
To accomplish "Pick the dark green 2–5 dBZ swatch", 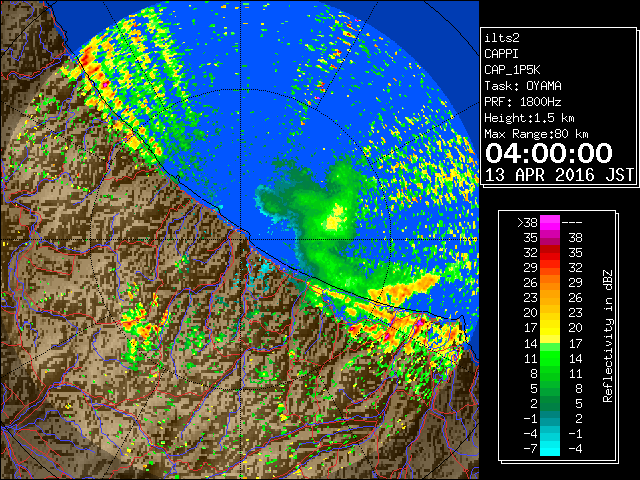I will (550, 403).
